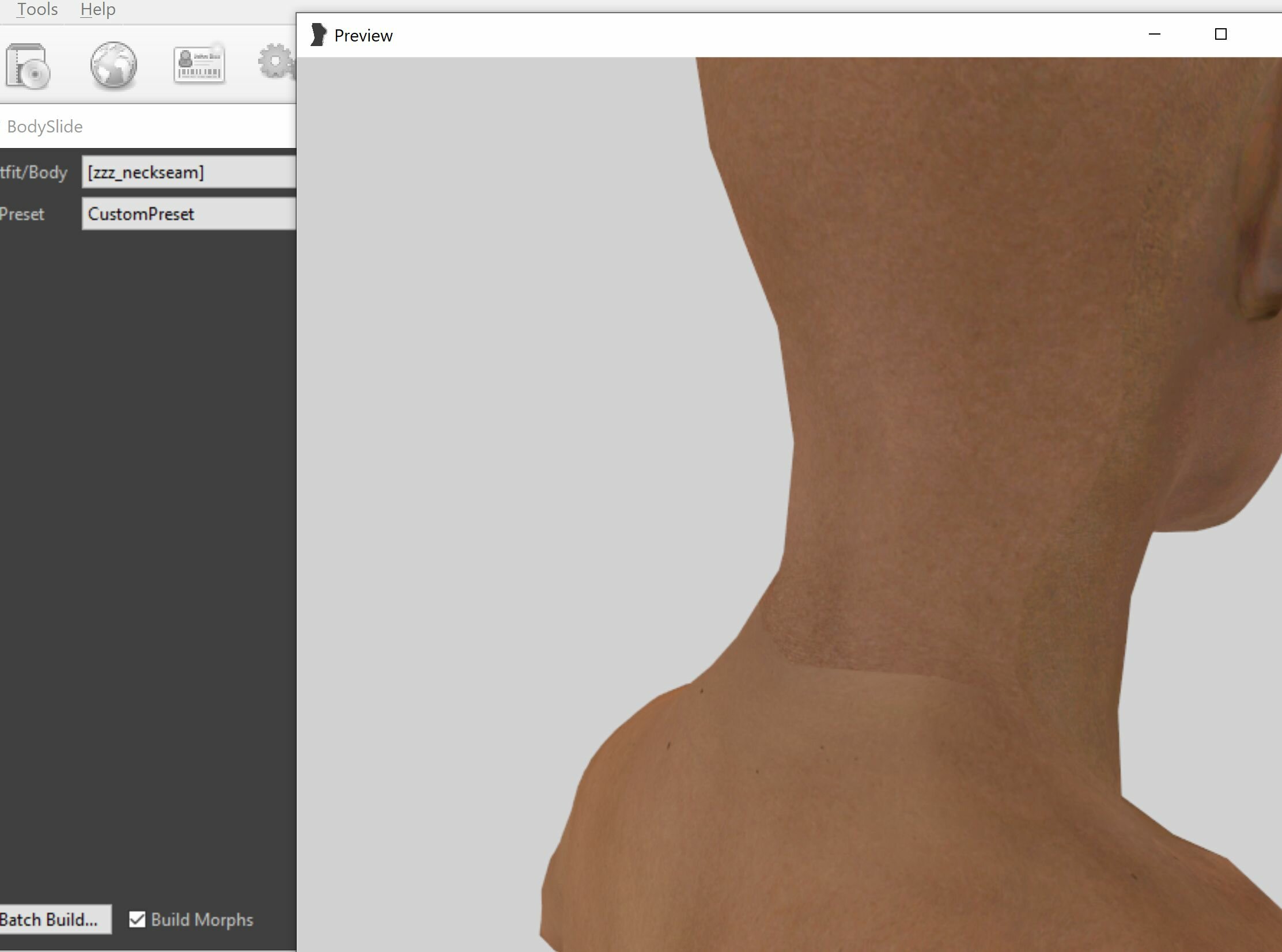Image resolution: width=1282 pixels, height=952 pixels.
Task: Maximize the Preview window
Action: pyautogui.click(x=1220, y=35)
